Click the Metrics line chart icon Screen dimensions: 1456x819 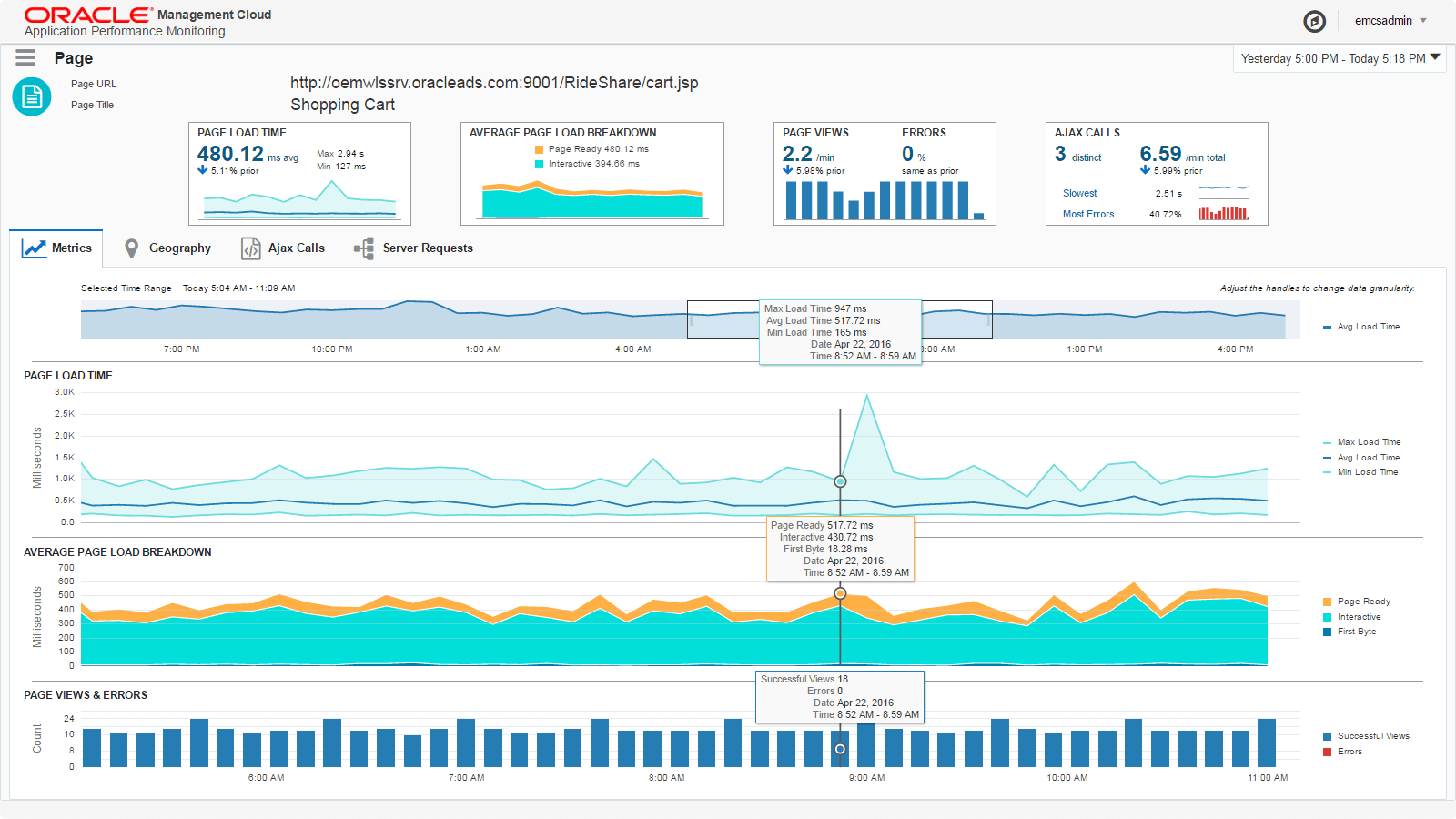[x=35, y=248]
